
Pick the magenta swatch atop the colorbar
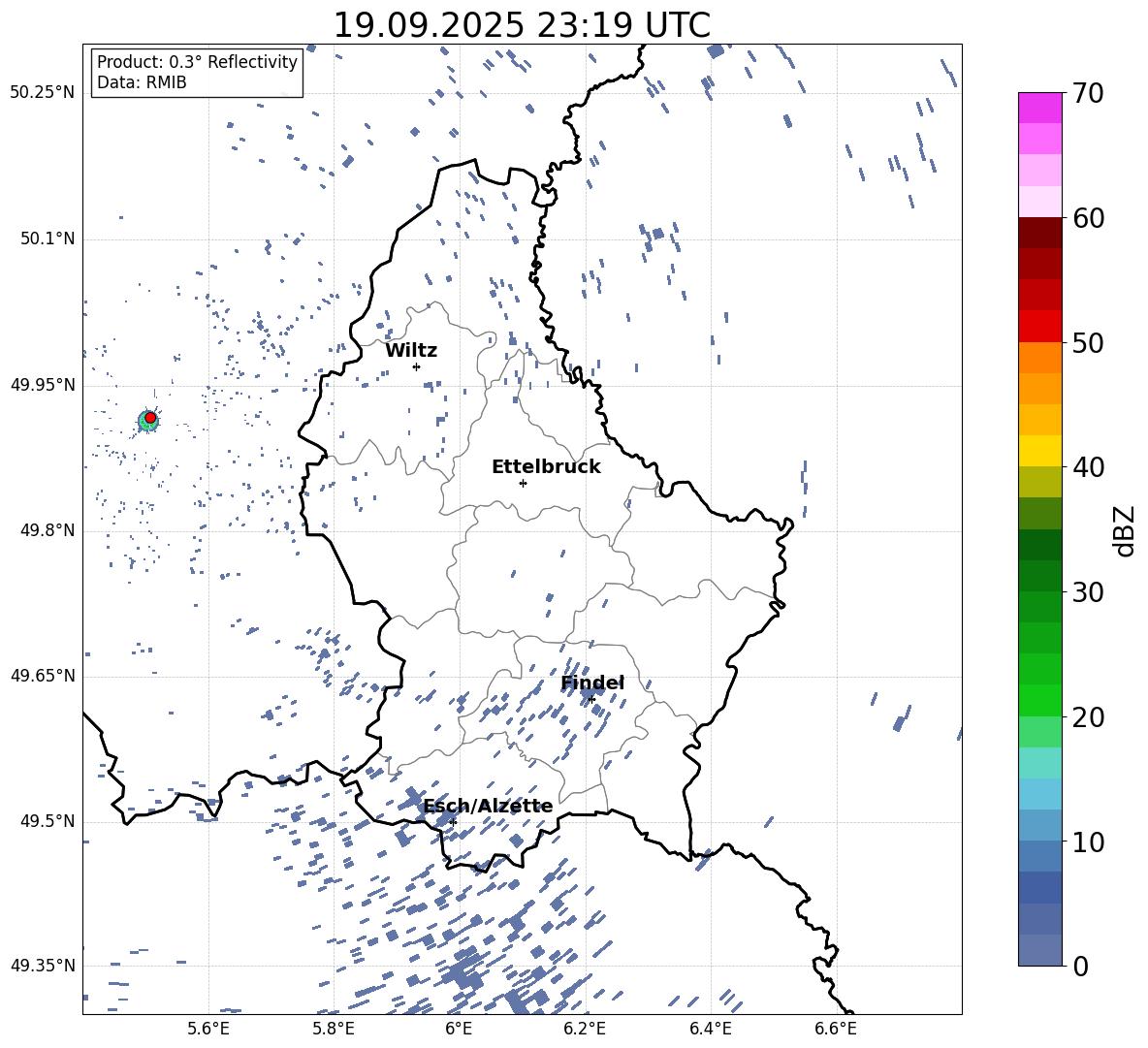tap(1040, 108)
